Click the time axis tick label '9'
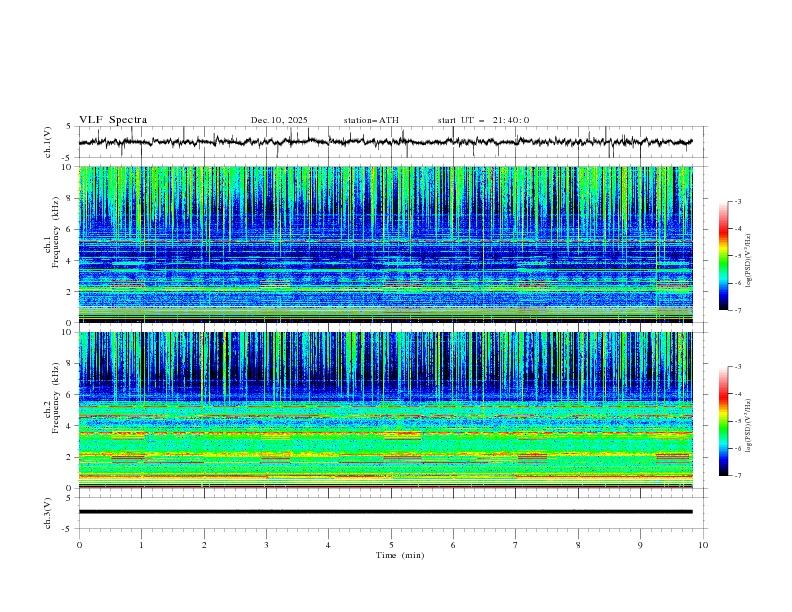The width and height of the screenshot is (792, 612). pyautogui.click(x=640, y=545)
